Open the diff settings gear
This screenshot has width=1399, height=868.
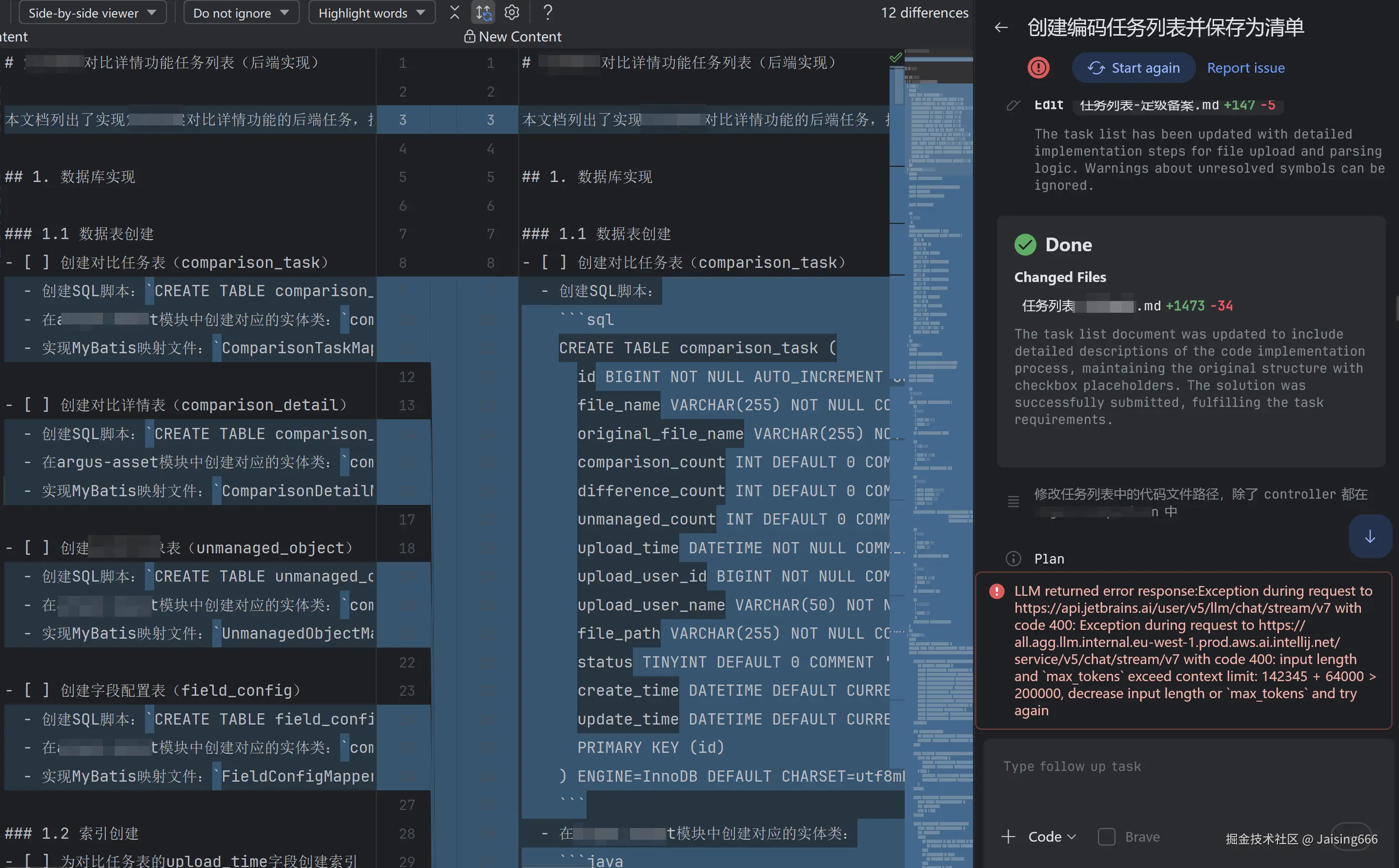coord(511,13)
